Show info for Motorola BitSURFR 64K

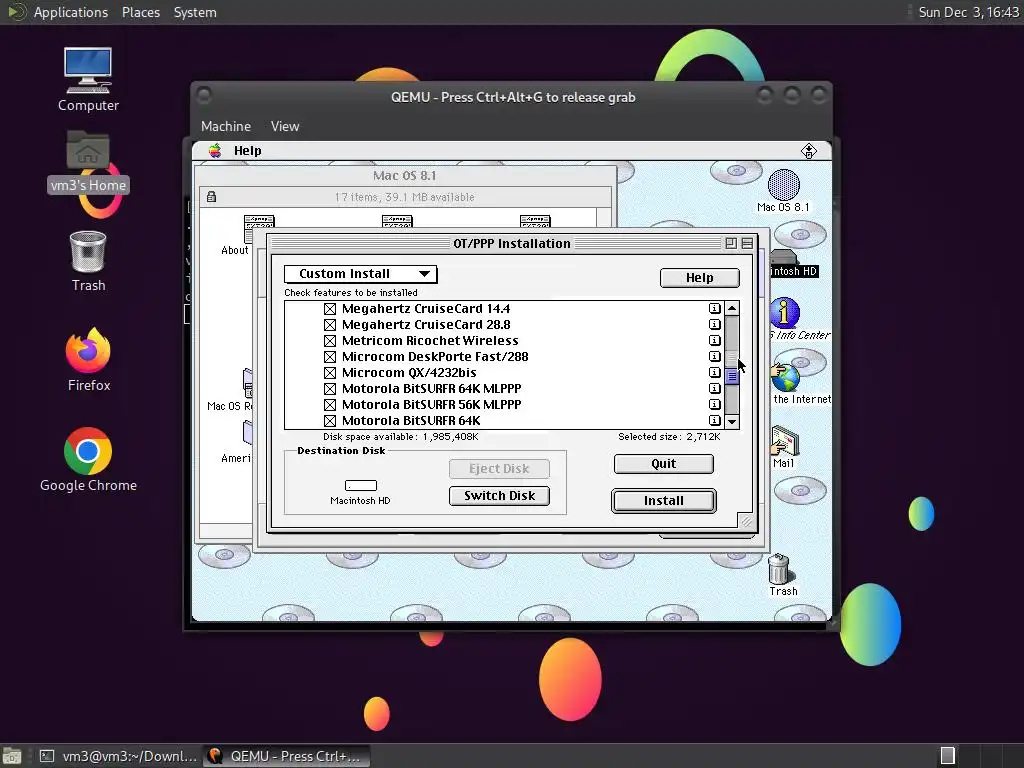[x=714, y=421]
